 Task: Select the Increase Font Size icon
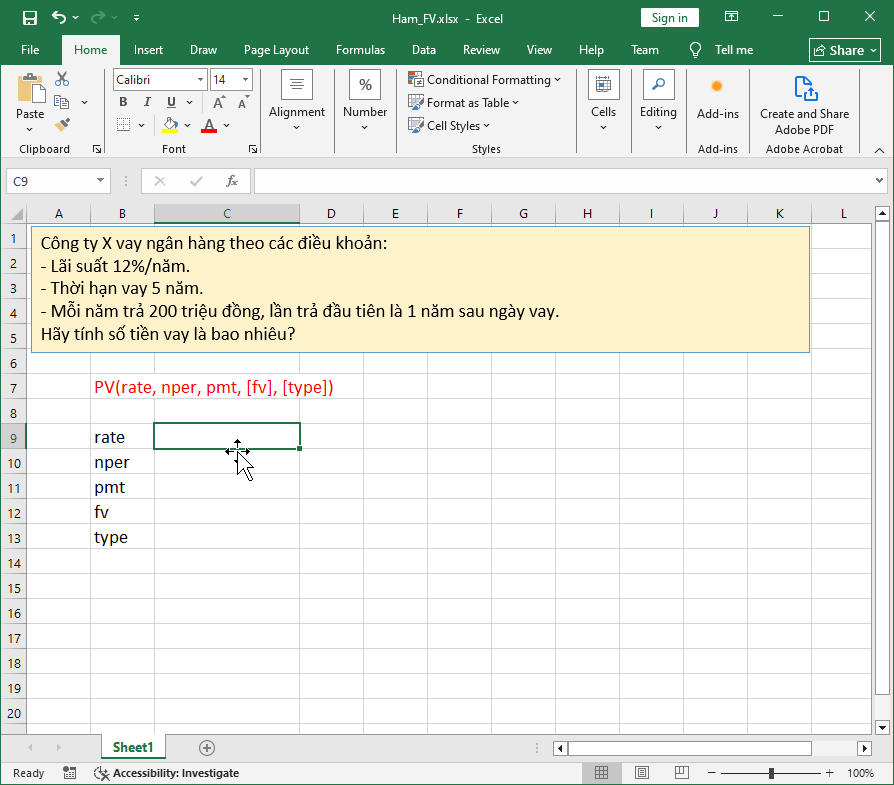pyautogui.click(x=218, y=102)
